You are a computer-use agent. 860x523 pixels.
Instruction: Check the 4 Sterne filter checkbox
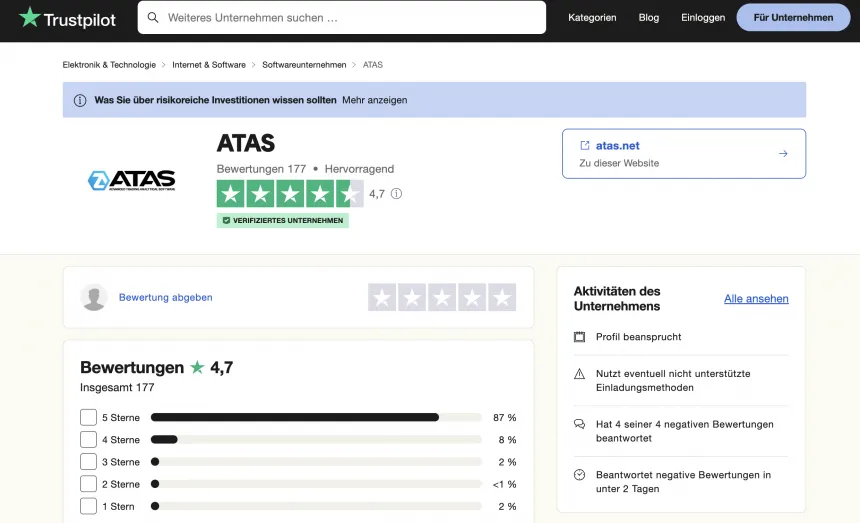click(88, 440)
